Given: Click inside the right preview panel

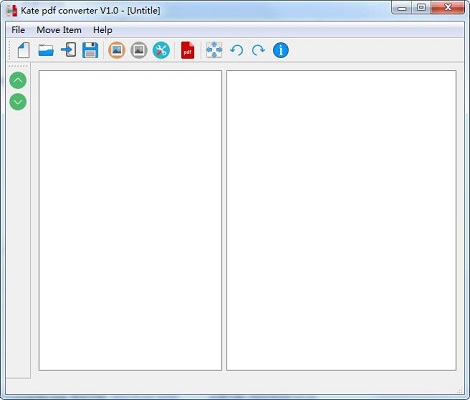Looking at the screenshot, I should [x=341, y=220].
